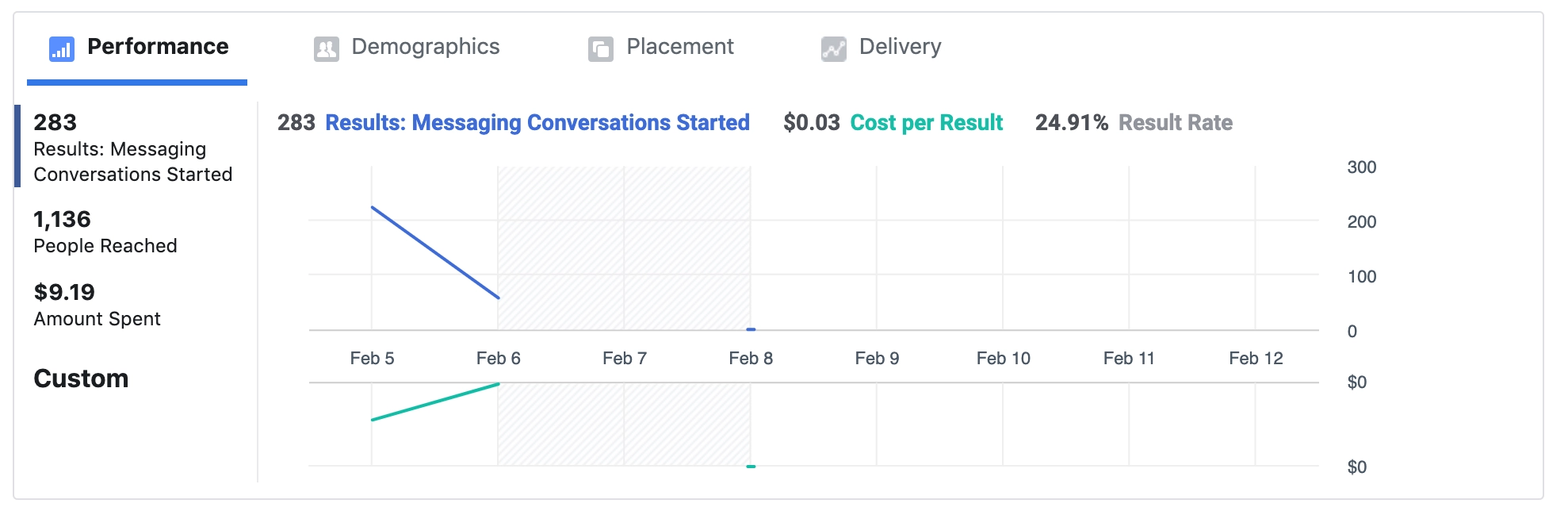
Task: Click the green cost per result line
Action: click(435, 401)
